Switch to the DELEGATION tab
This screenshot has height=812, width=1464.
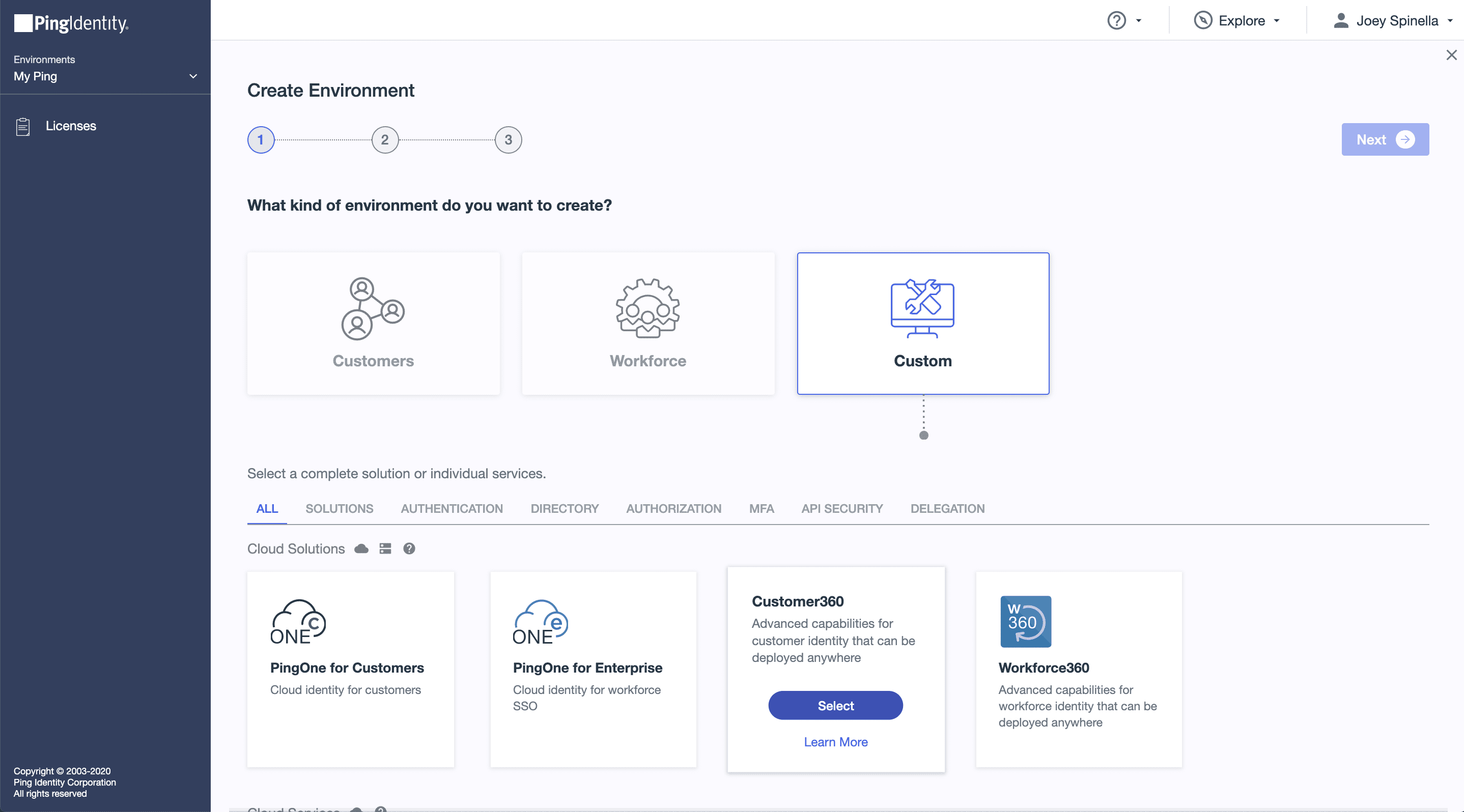point(947,509)
